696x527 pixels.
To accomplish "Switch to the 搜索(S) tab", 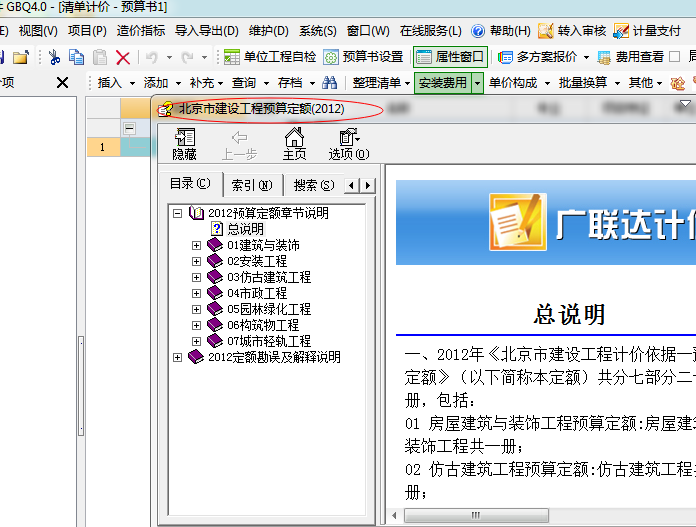I will [314, 185].
